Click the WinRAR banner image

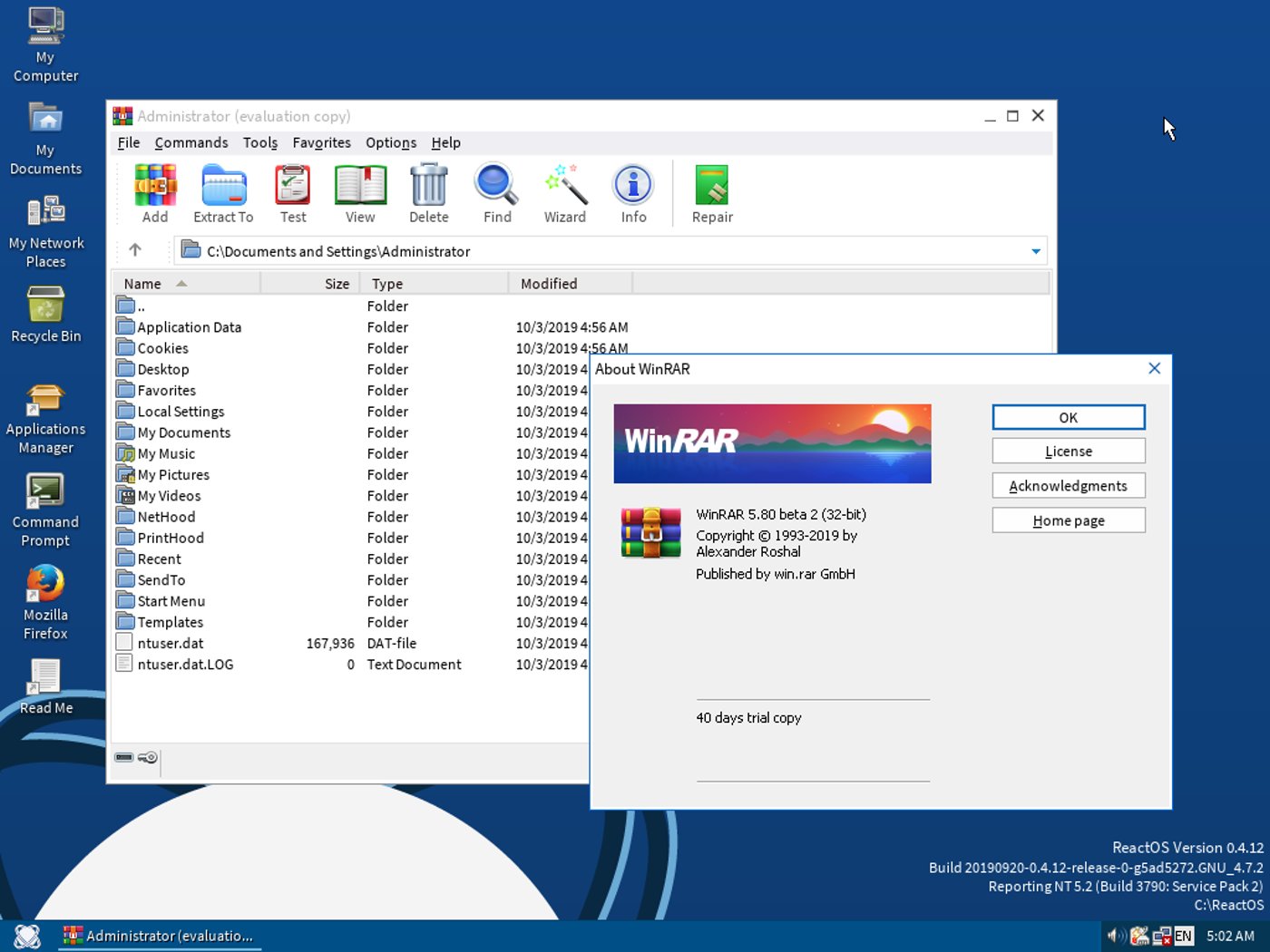tap(772, 443)
